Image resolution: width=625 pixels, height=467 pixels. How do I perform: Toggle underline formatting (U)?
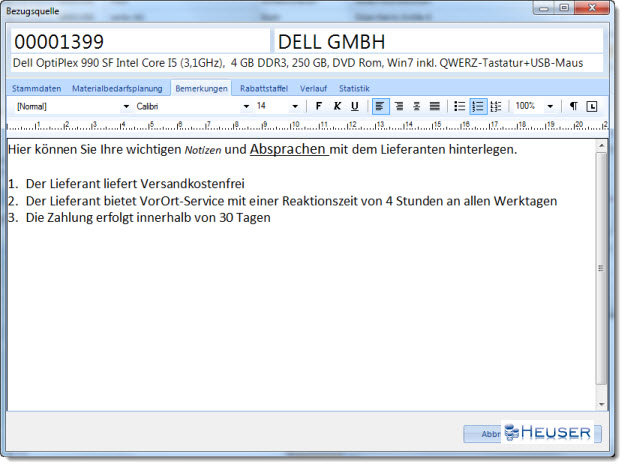coord(355,106)
